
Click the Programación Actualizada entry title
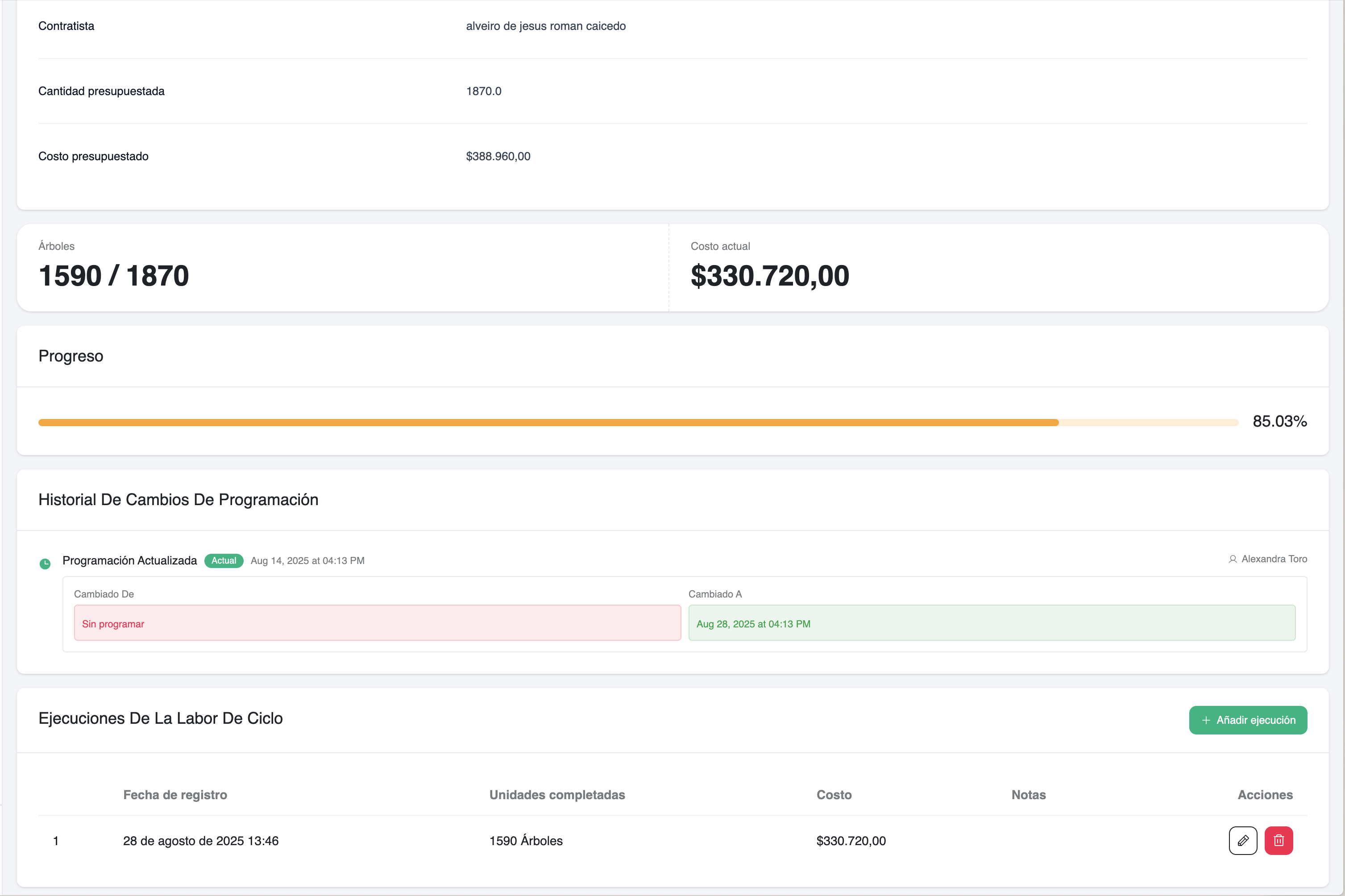[130, 560]
